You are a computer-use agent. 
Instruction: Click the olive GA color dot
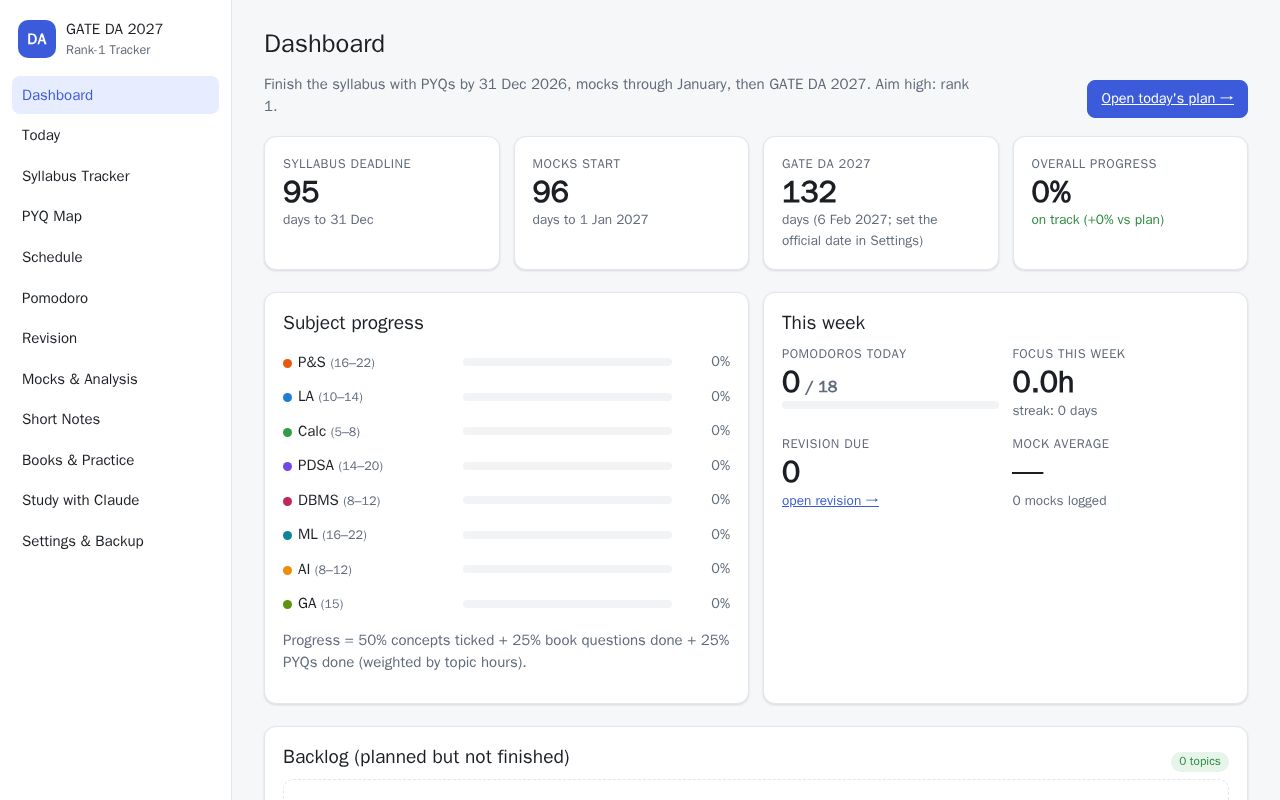[x=287, y=604]
